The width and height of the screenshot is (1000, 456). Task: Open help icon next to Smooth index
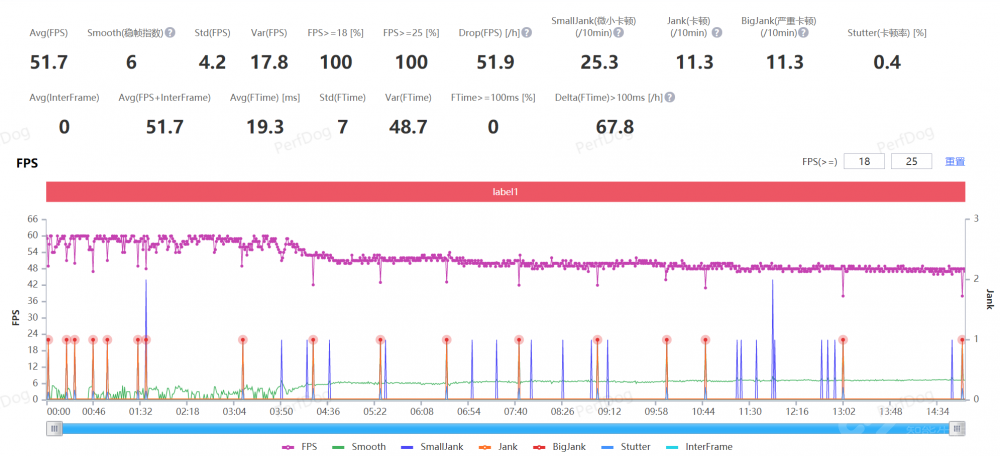tap(170, 33)
